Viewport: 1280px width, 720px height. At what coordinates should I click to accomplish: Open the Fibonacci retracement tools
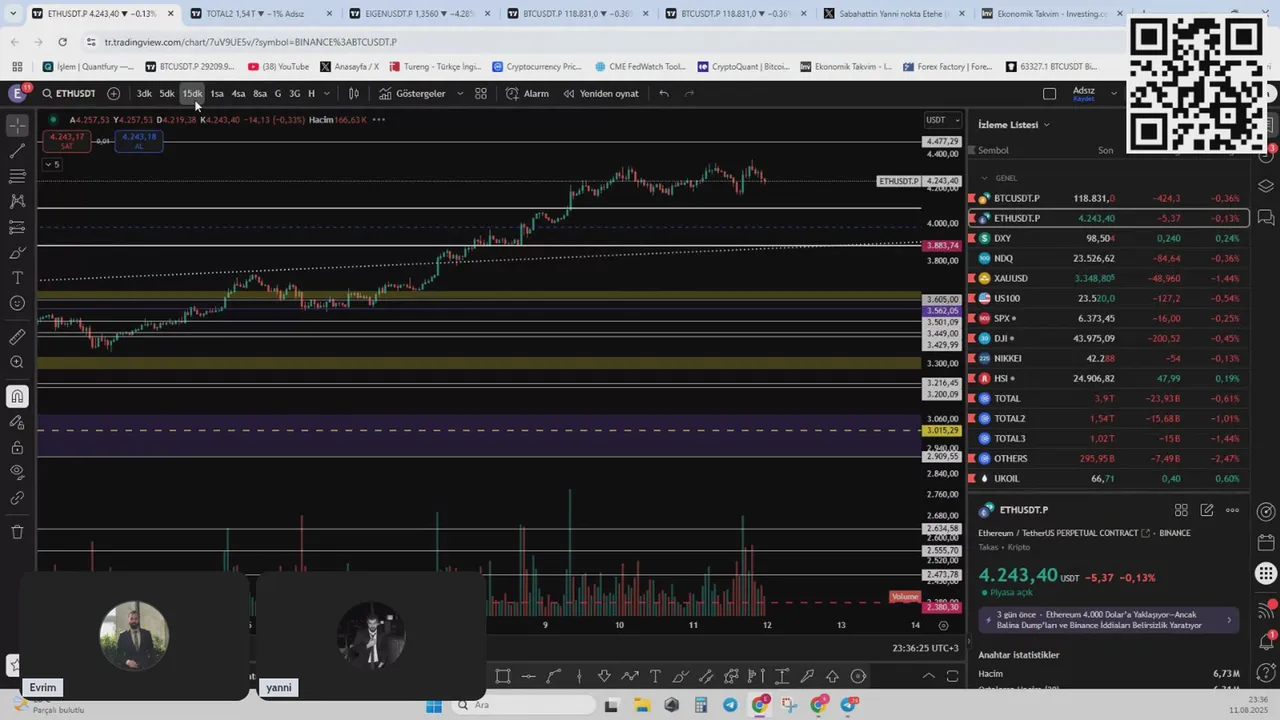pyautogui.click(x=17, y=176)
